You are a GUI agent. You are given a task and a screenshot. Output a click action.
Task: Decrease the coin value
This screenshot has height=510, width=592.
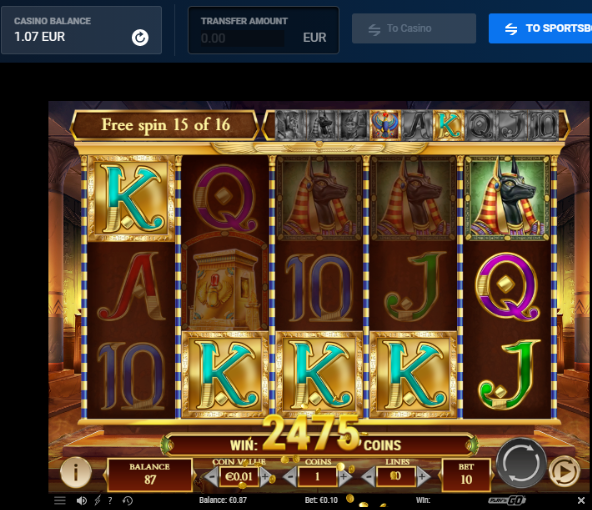point(211,477)
